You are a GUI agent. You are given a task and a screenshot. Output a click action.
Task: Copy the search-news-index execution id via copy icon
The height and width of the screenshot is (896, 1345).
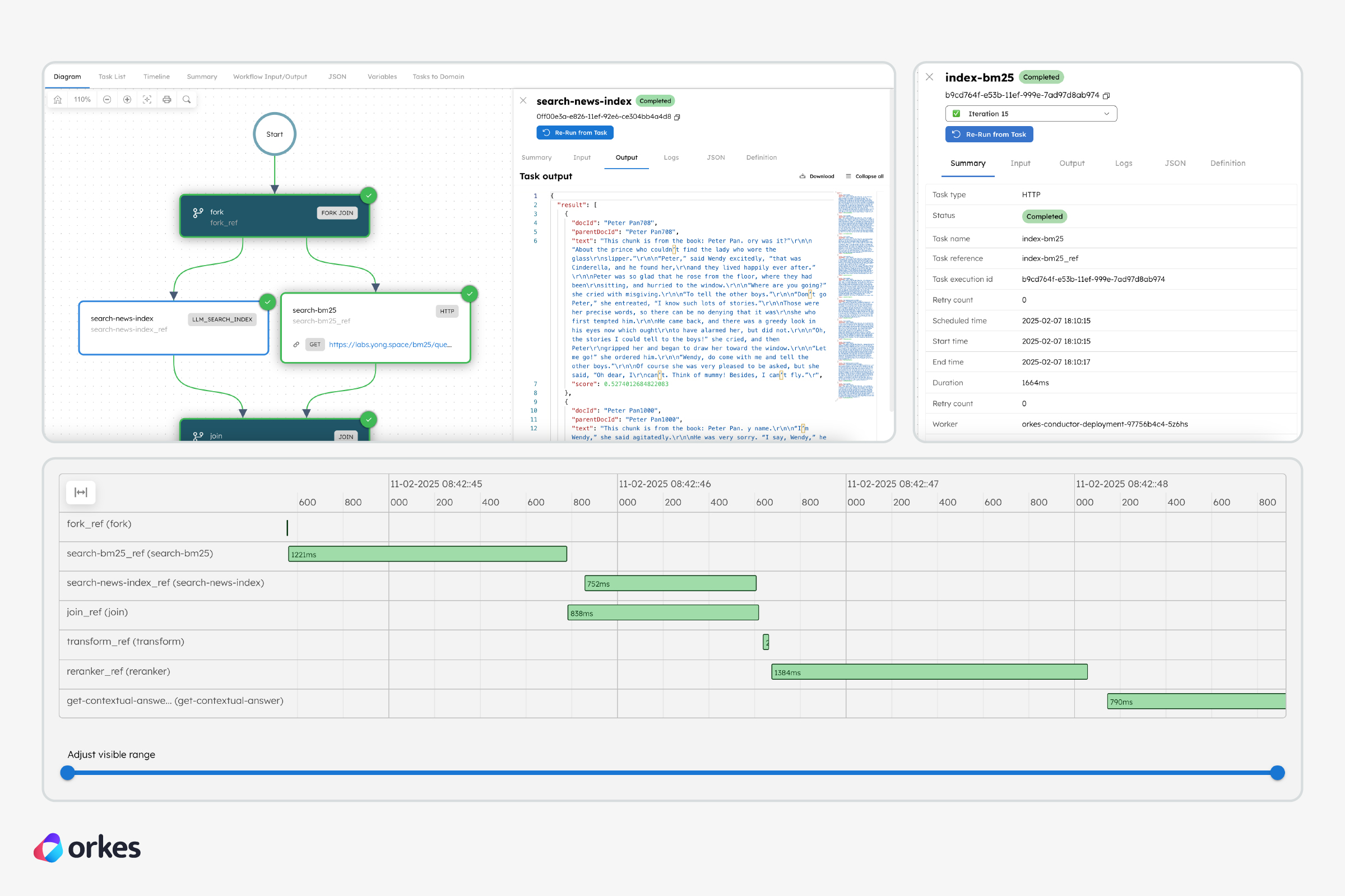[x=678, y=117]
